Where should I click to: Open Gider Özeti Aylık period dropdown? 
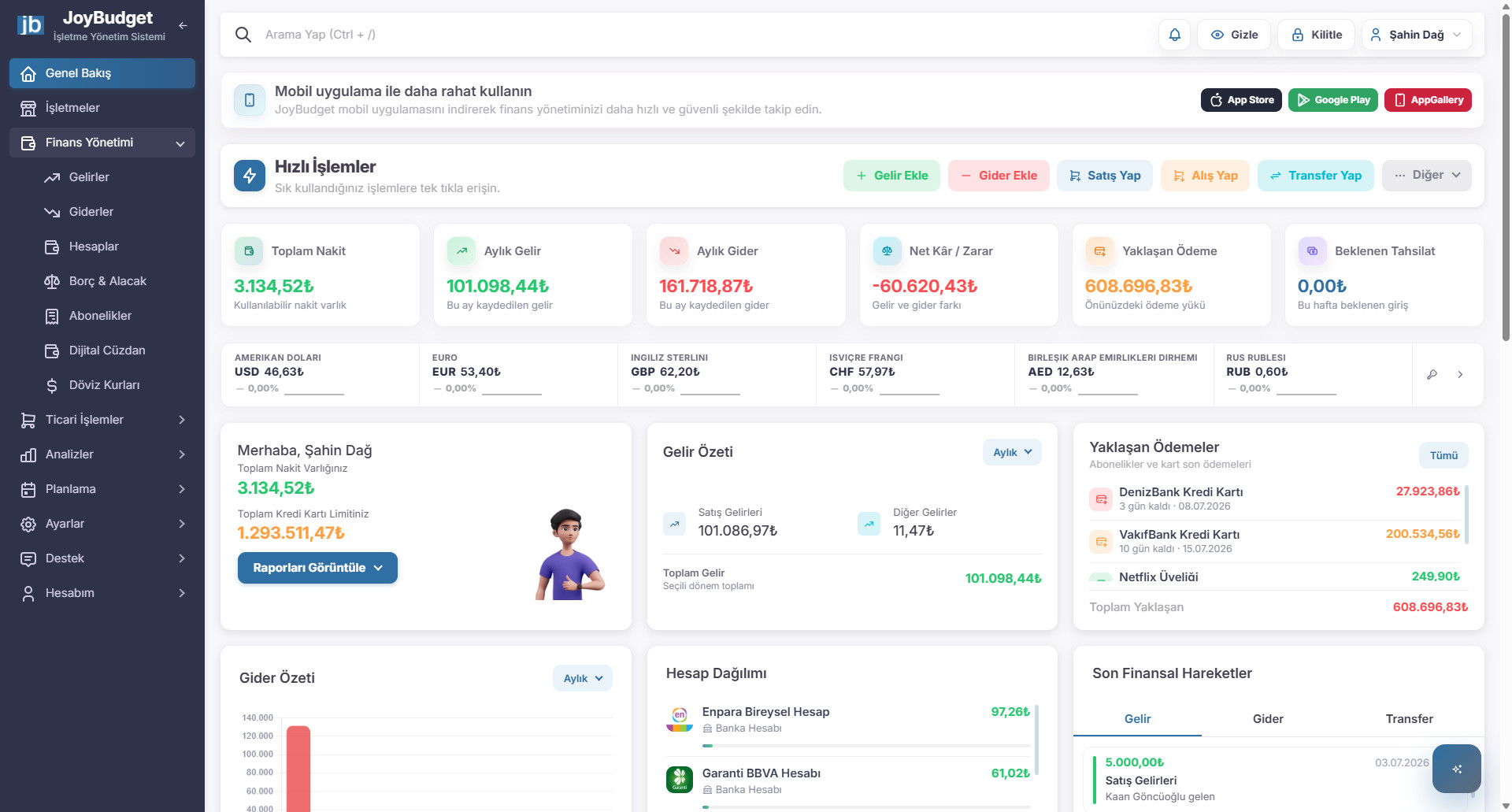(x=583, y=678)
